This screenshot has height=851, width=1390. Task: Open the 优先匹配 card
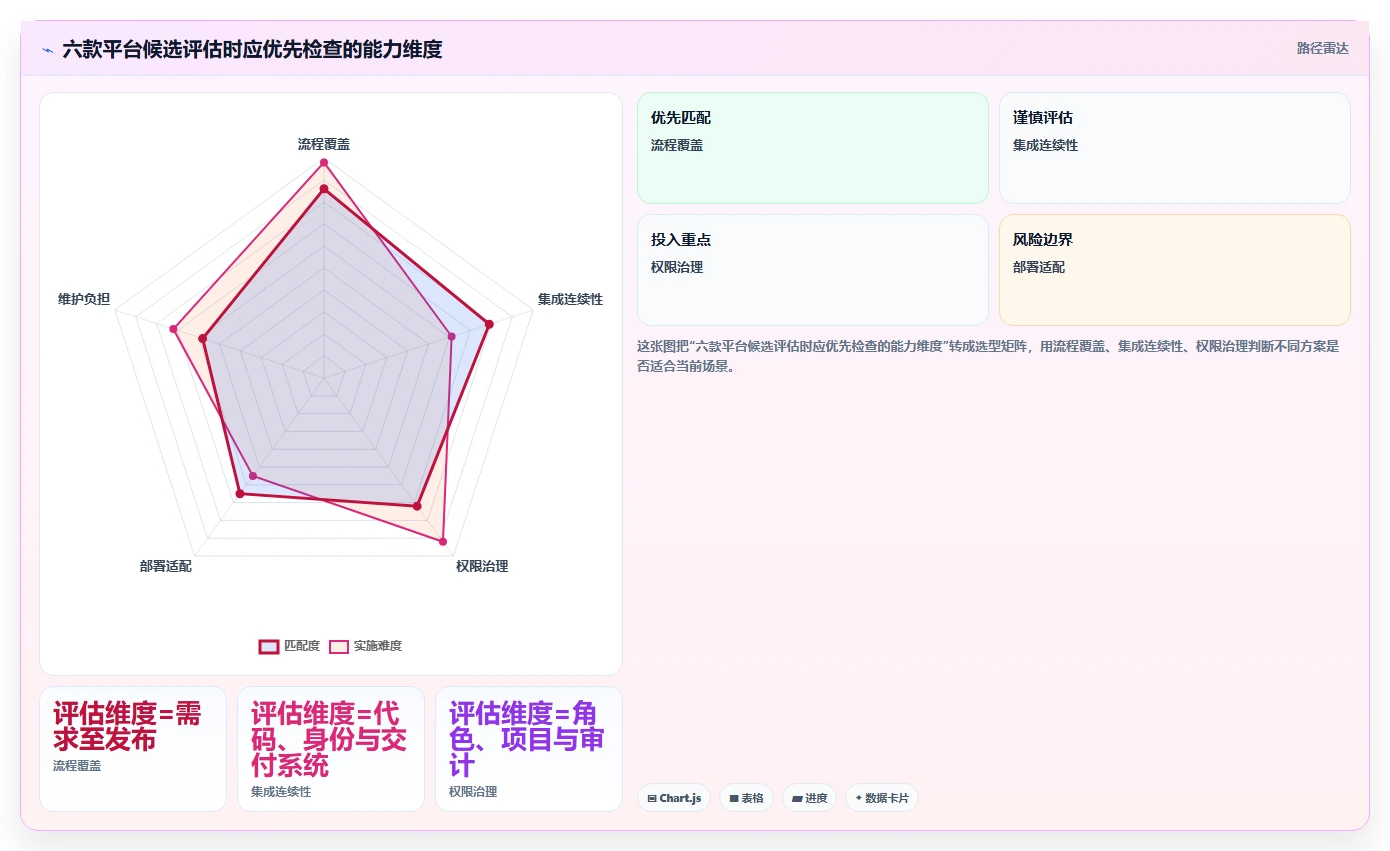click(x=812, y=148)
